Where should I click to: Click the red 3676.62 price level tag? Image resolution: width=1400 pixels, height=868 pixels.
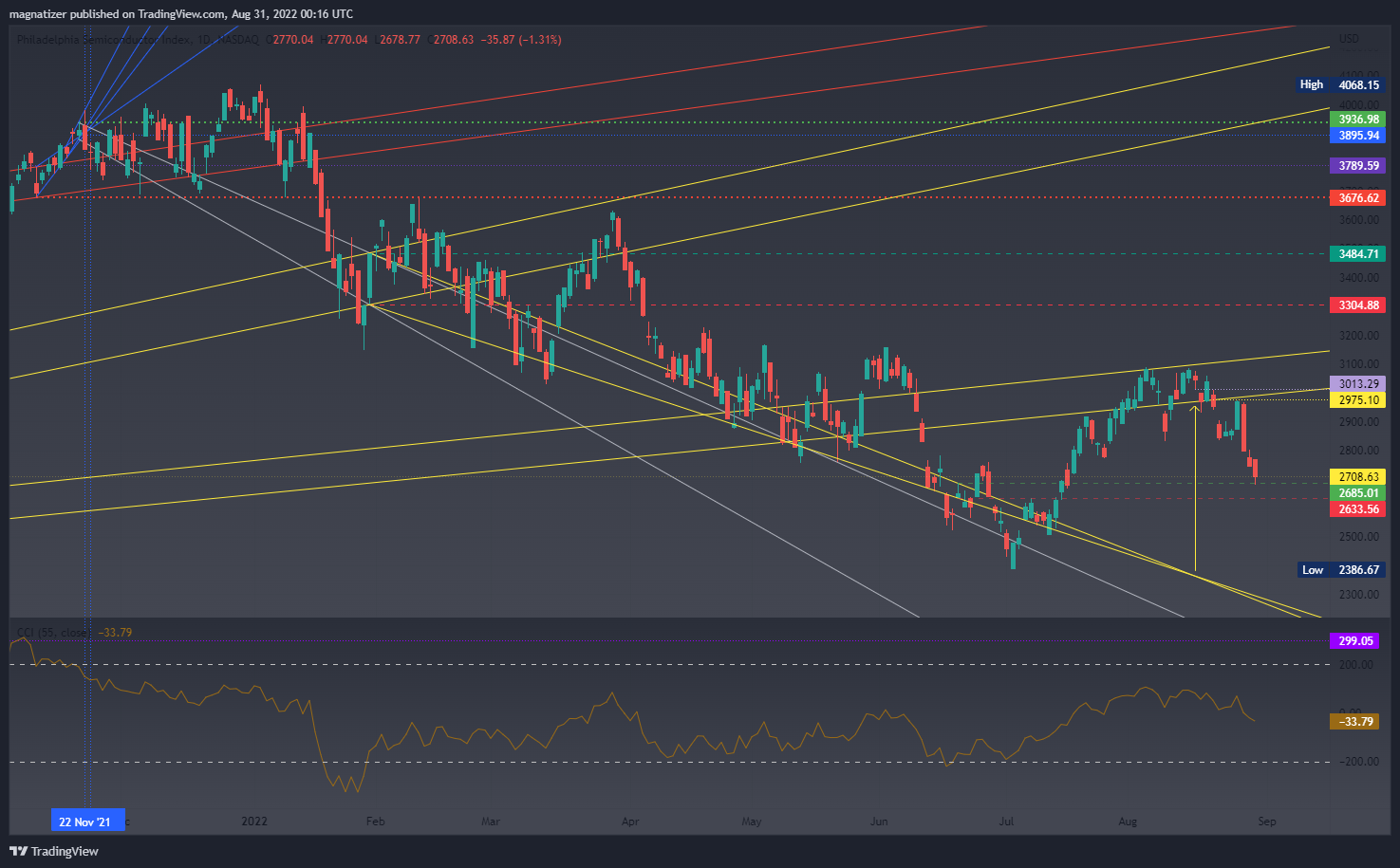pos(1358,198)
